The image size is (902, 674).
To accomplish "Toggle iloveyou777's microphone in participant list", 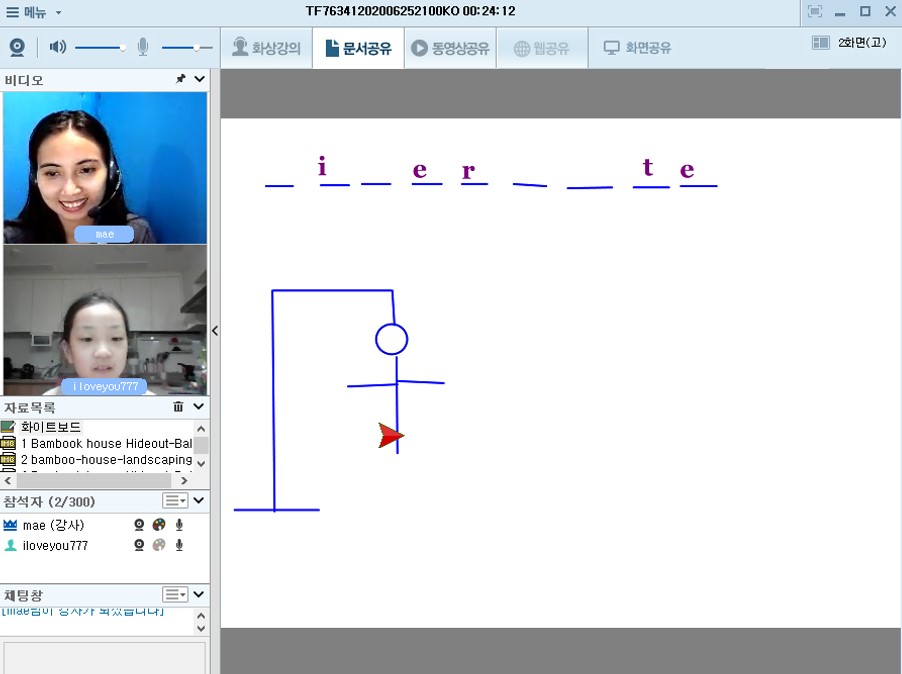I will [180, 545].
